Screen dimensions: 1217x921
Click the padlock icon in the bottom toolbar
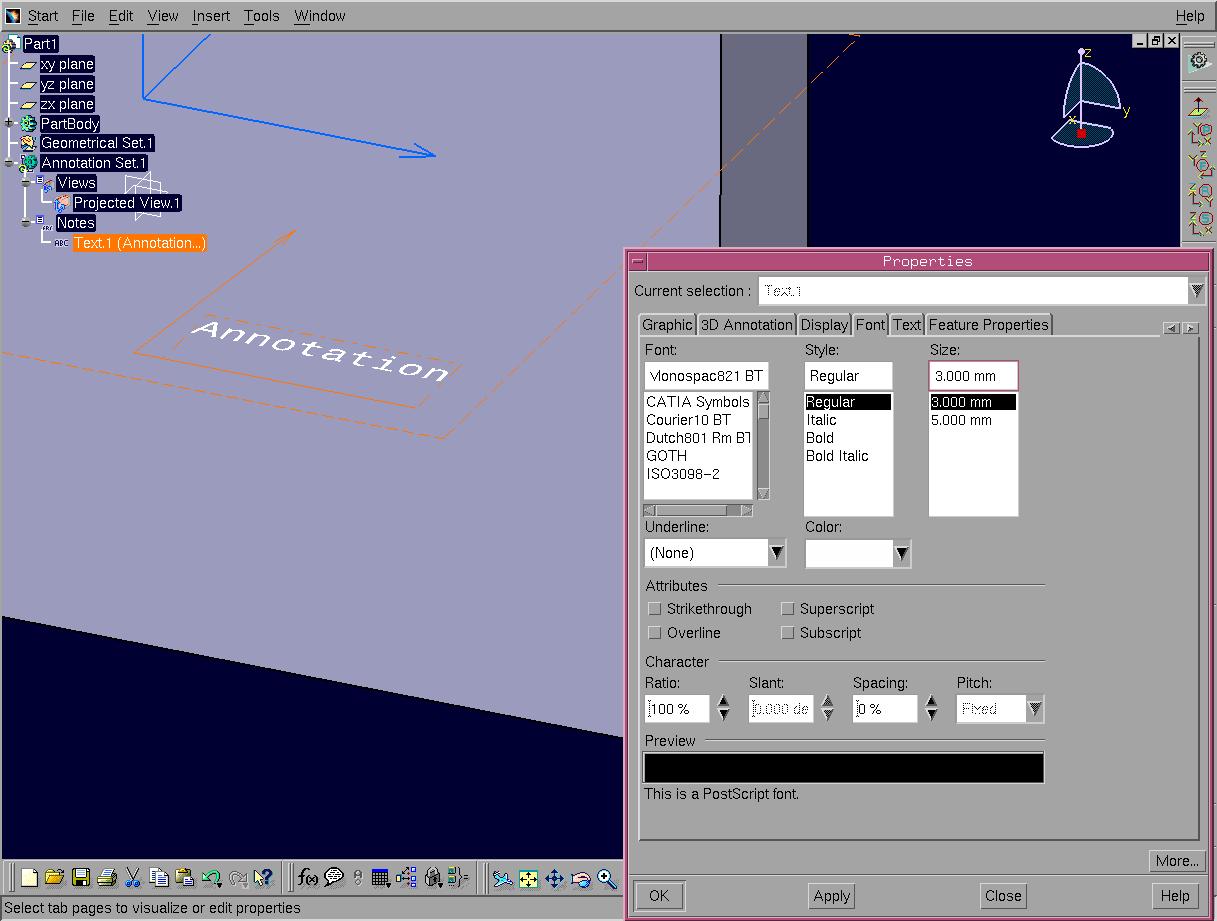point(432,878)
